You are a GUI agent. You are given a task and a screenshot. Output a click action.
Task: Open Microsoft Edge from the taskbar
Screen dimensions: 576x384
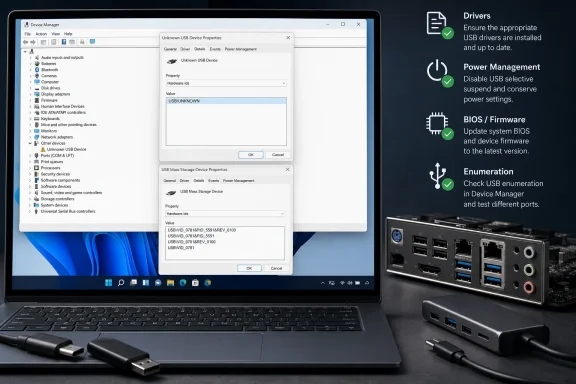click(x=183, y=283)
